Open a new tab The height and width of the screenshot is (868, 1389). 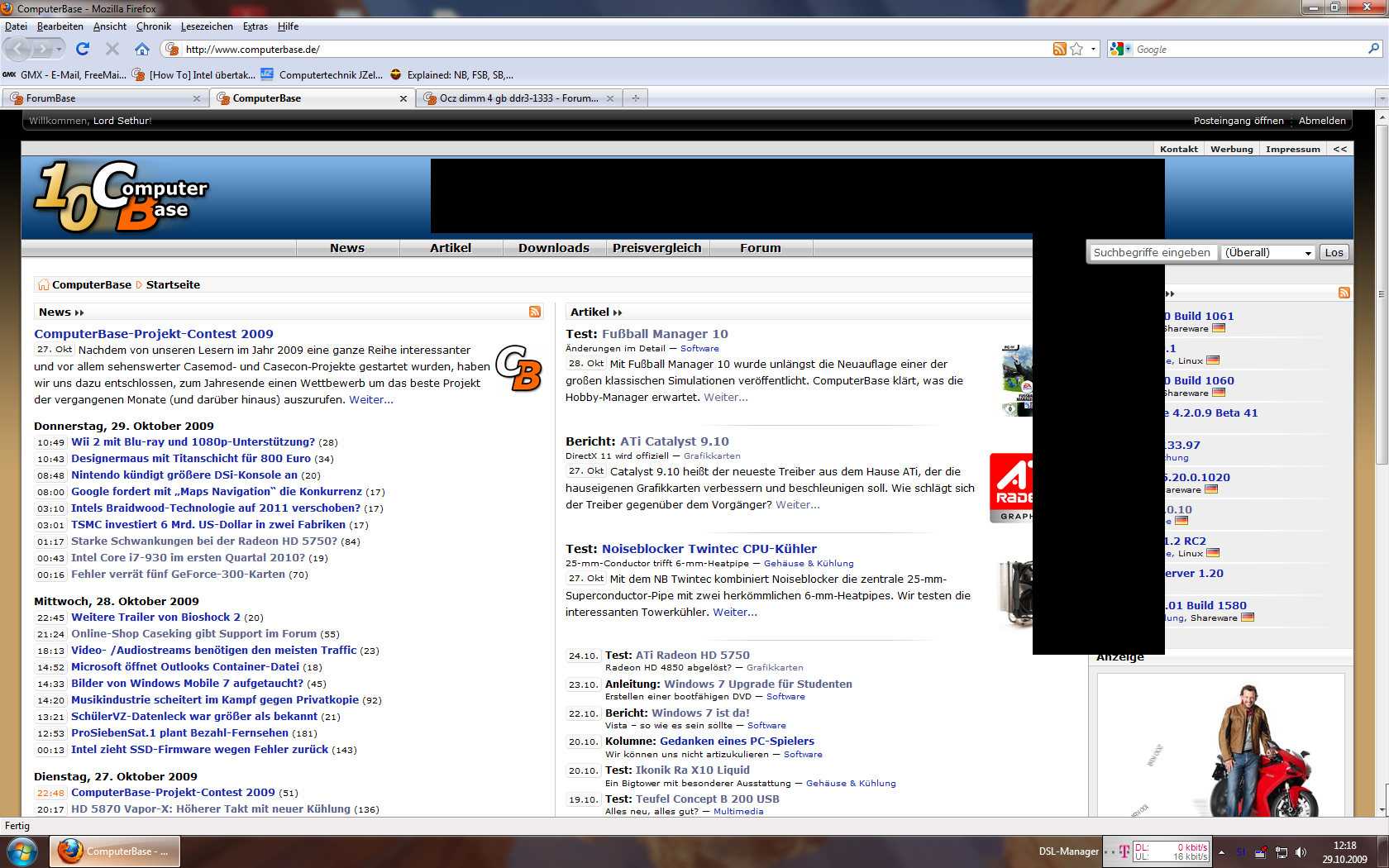click(636, 98)
